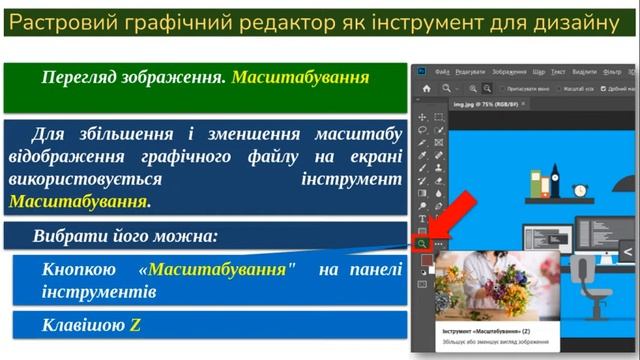The height and width of the screenshot is (360, 640).
Task: Click the text 'Клавішою Z'
Action: coord(91,325)
